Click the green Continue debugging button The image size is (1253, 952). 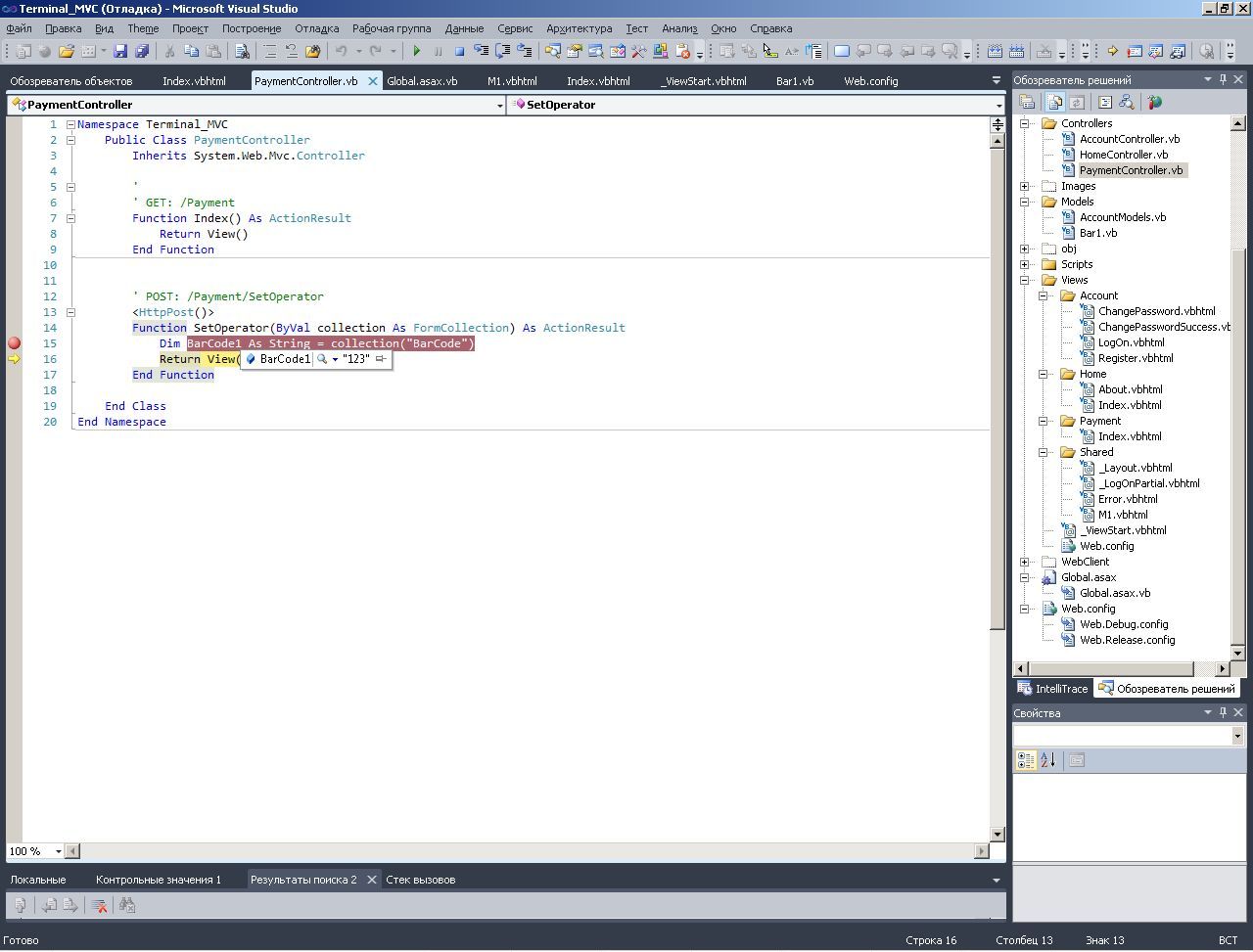coord(417,52)
